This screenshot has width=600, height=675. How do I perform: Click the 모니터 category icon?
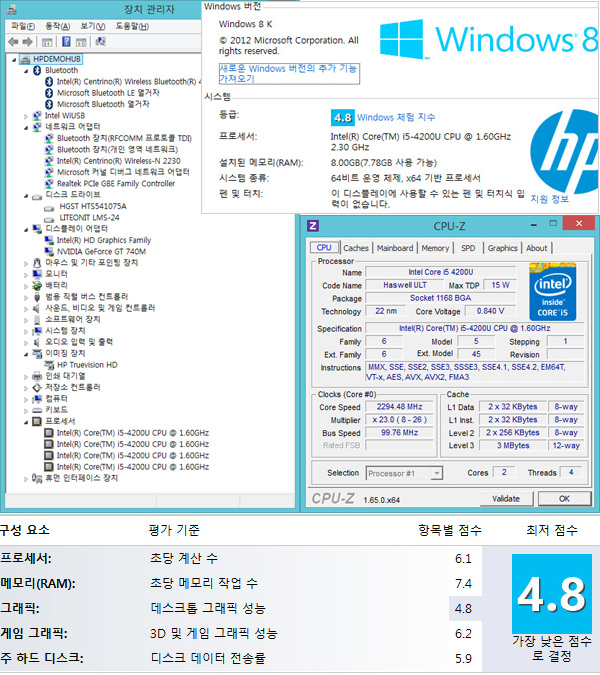tap(37, 274)
